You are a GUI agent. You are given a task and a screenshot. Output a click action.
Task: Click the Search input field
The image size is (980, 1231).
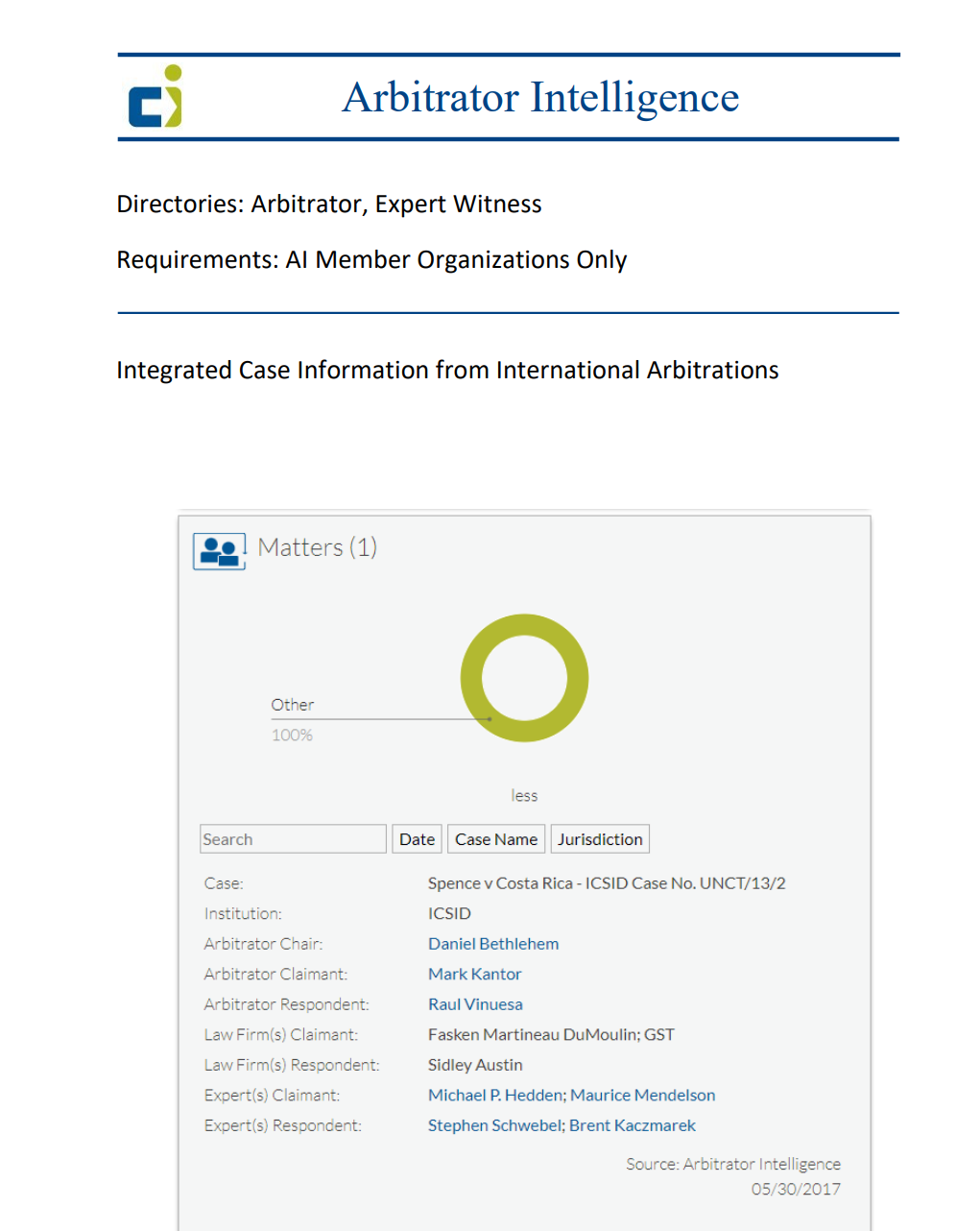pyautogui.click(x=293, y=839)
